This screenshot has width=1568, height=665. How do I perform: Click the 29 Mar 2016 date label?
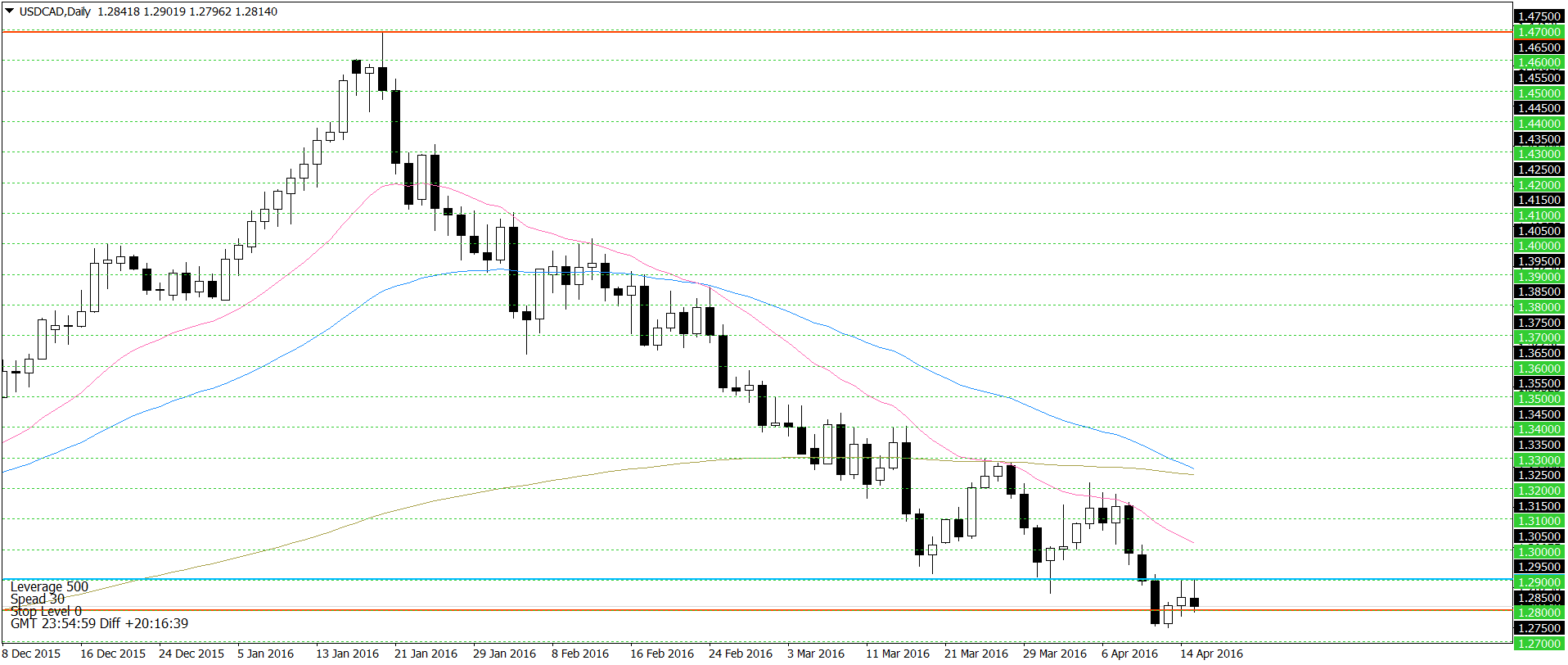pyautogui.click(x=1055, y=654)
